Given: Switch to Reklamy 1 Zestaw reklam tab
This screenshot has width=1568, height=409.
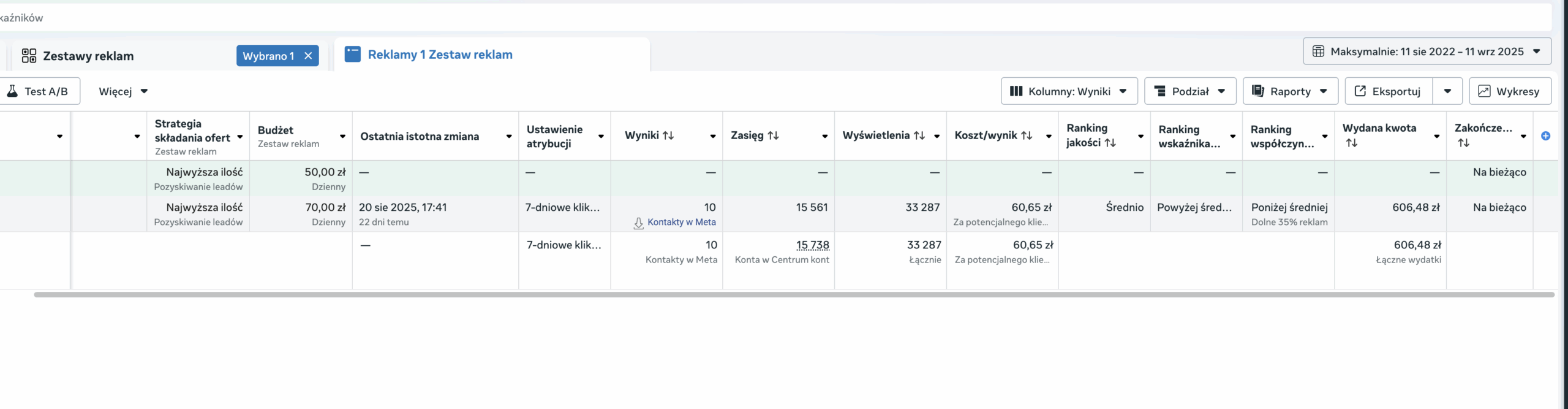Looking at the screenshot, I should (x=440, y=55).
